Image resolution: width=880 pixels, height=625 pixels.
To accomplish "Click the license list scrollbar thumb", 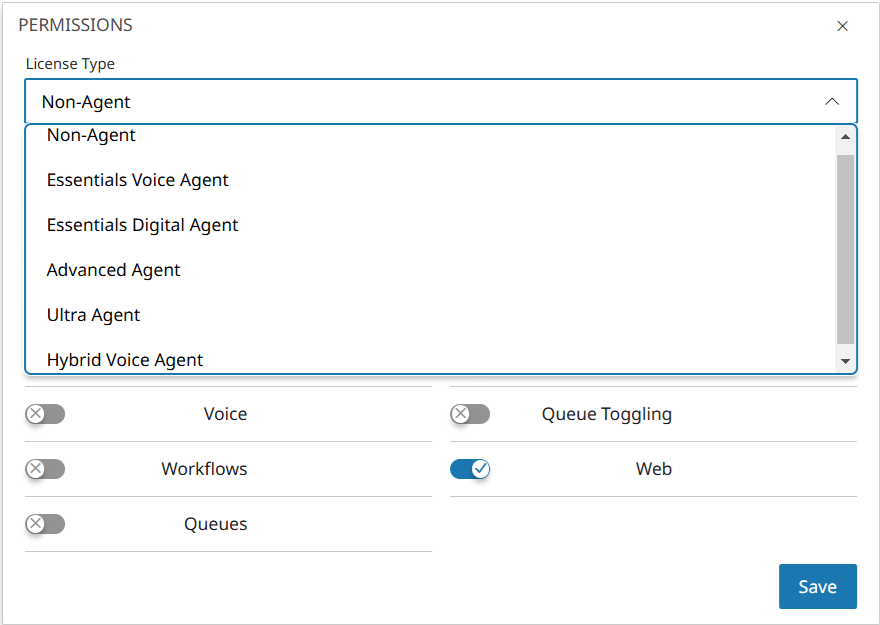I will point(845,249).
